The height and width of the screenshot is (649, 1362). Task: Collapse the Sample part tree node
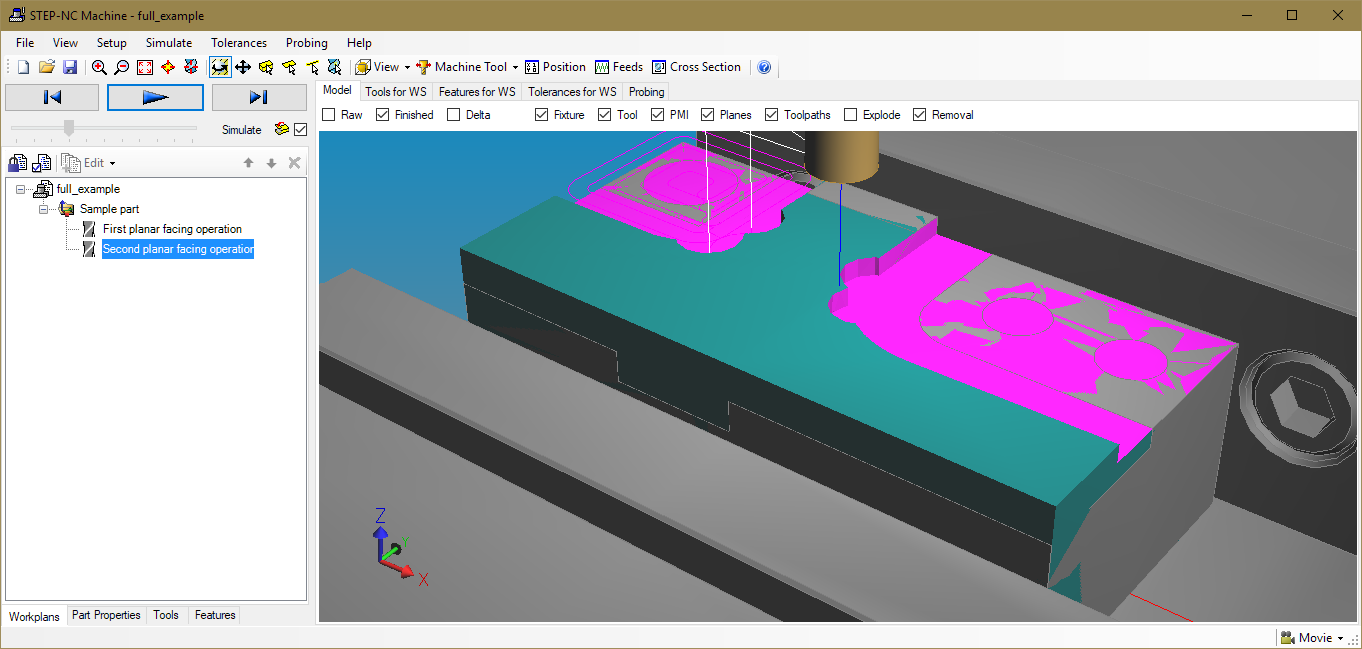44,209
